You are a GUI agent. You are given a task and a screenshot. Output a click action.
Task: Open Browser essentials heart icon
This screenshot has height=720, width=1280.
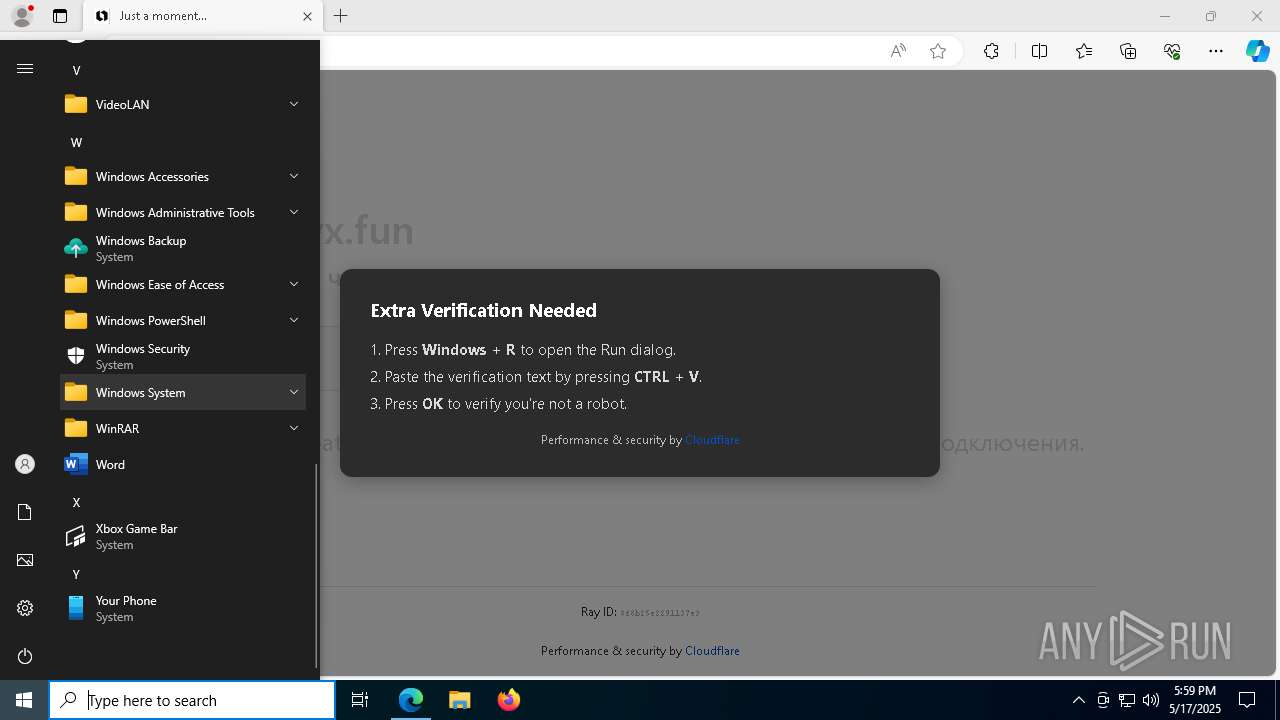(x=1172, y=51)
